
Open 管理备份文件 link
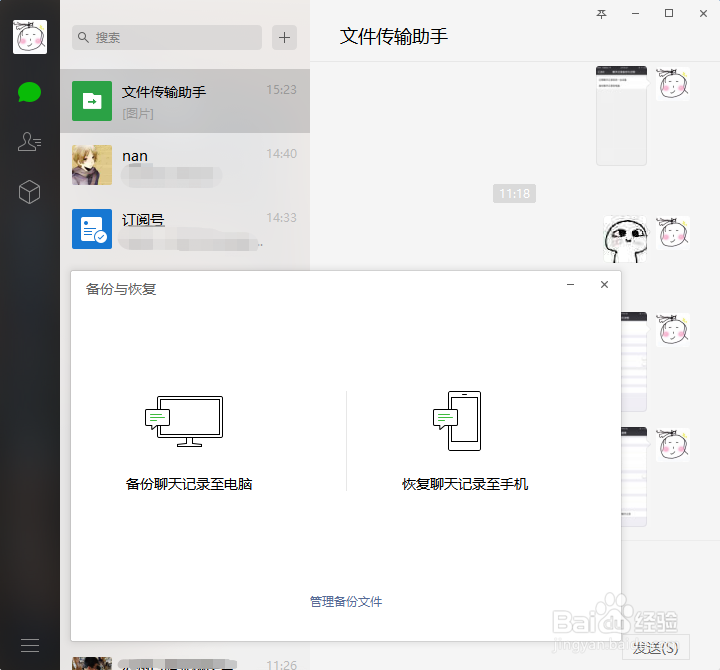(346, 602)
